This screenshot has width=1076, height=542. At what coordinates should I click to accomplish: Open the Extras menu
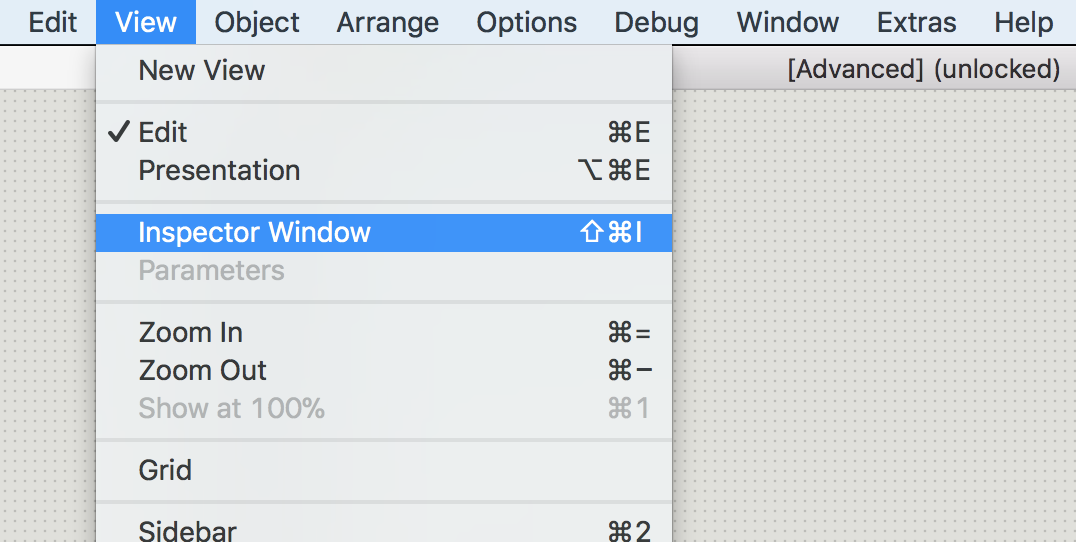click(916, 22)
